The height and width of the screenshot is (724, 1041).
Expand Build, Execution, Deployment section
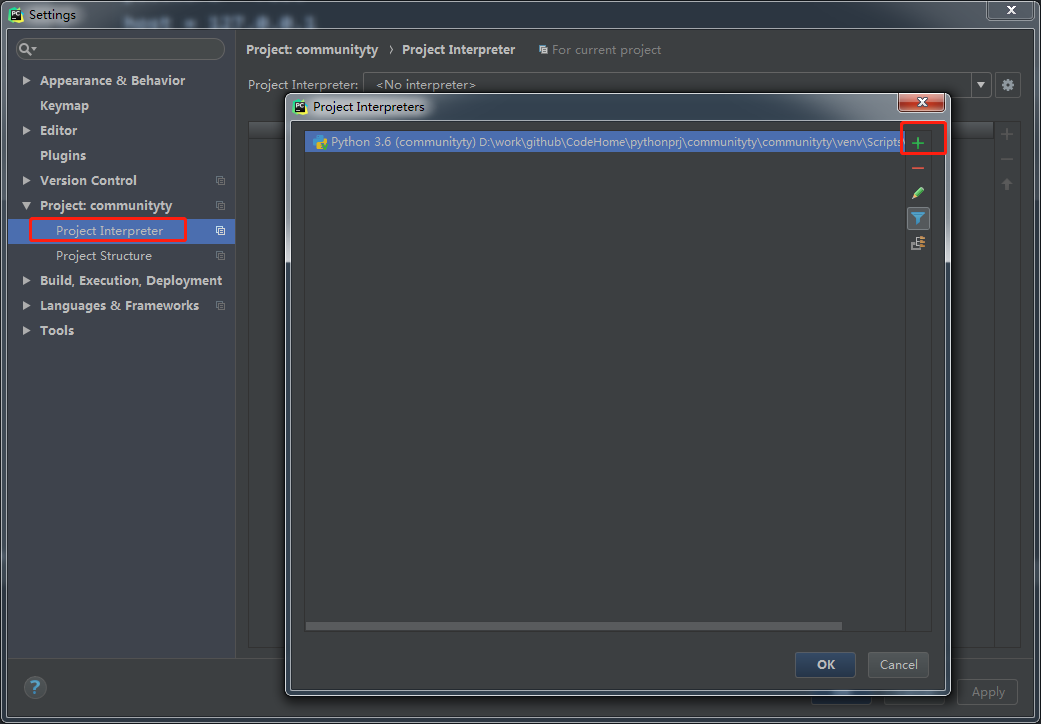point(26,280)
